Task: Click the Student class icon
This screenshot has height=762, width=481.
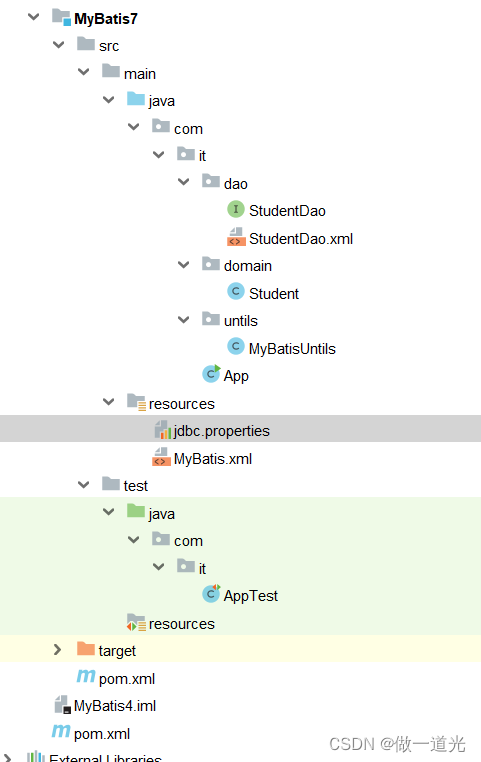Action: (x=236, y=292)
